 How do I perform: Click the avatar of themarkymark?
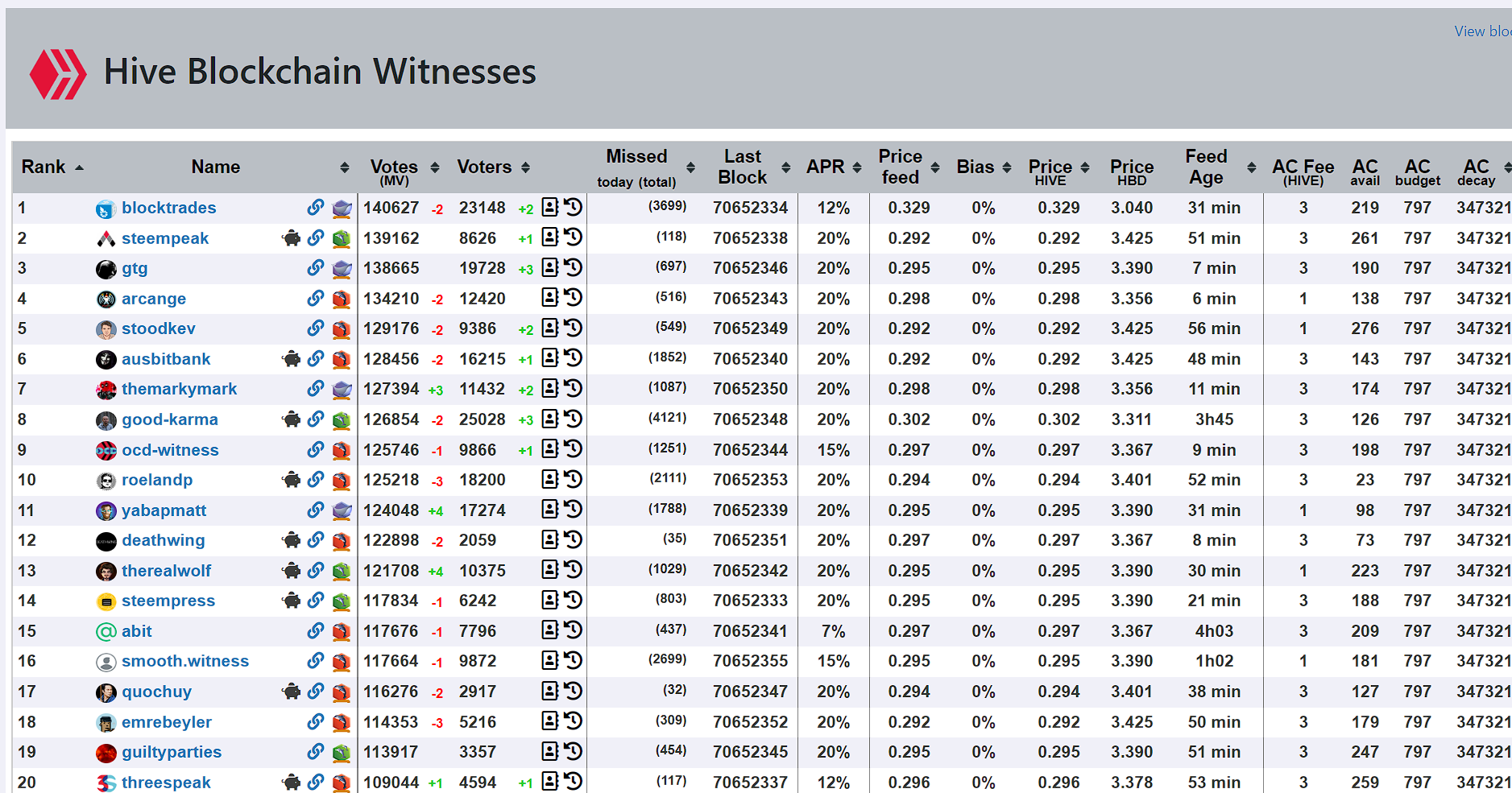106,390
